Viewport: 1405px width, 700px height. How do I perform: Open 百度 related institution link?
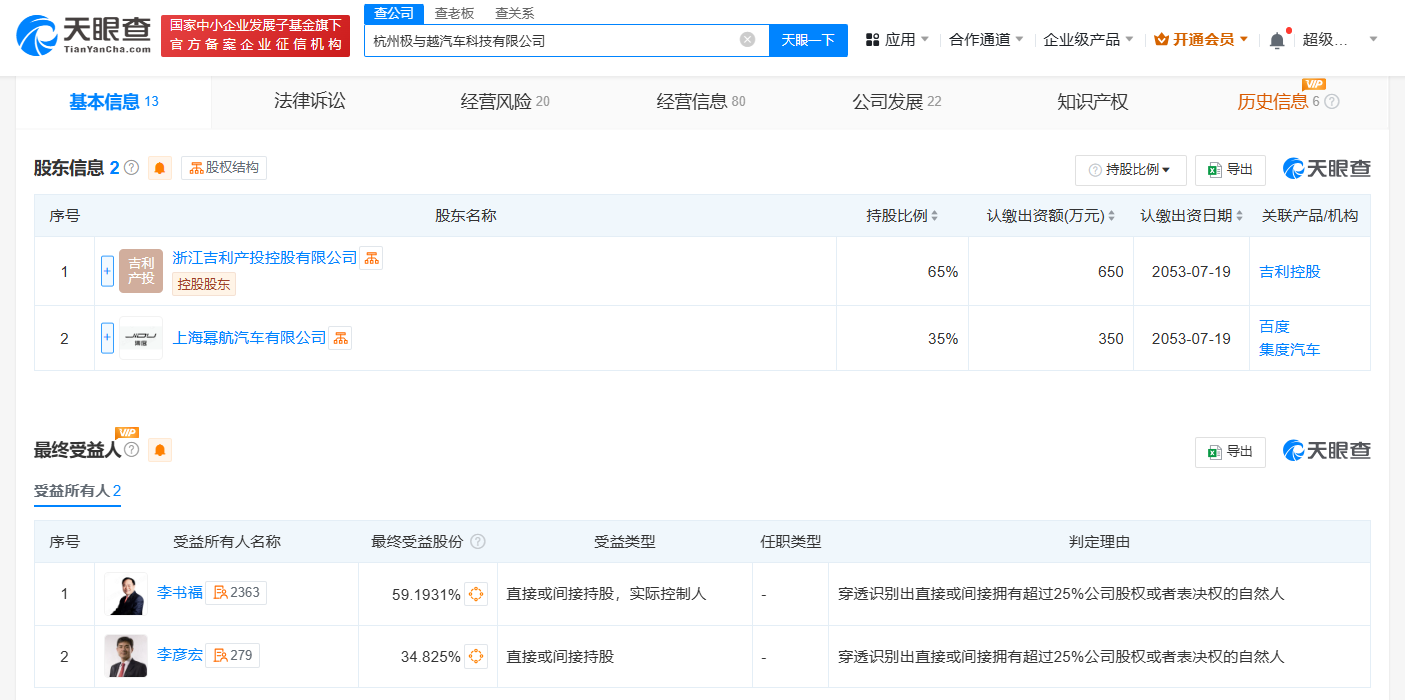(1274, 327)
